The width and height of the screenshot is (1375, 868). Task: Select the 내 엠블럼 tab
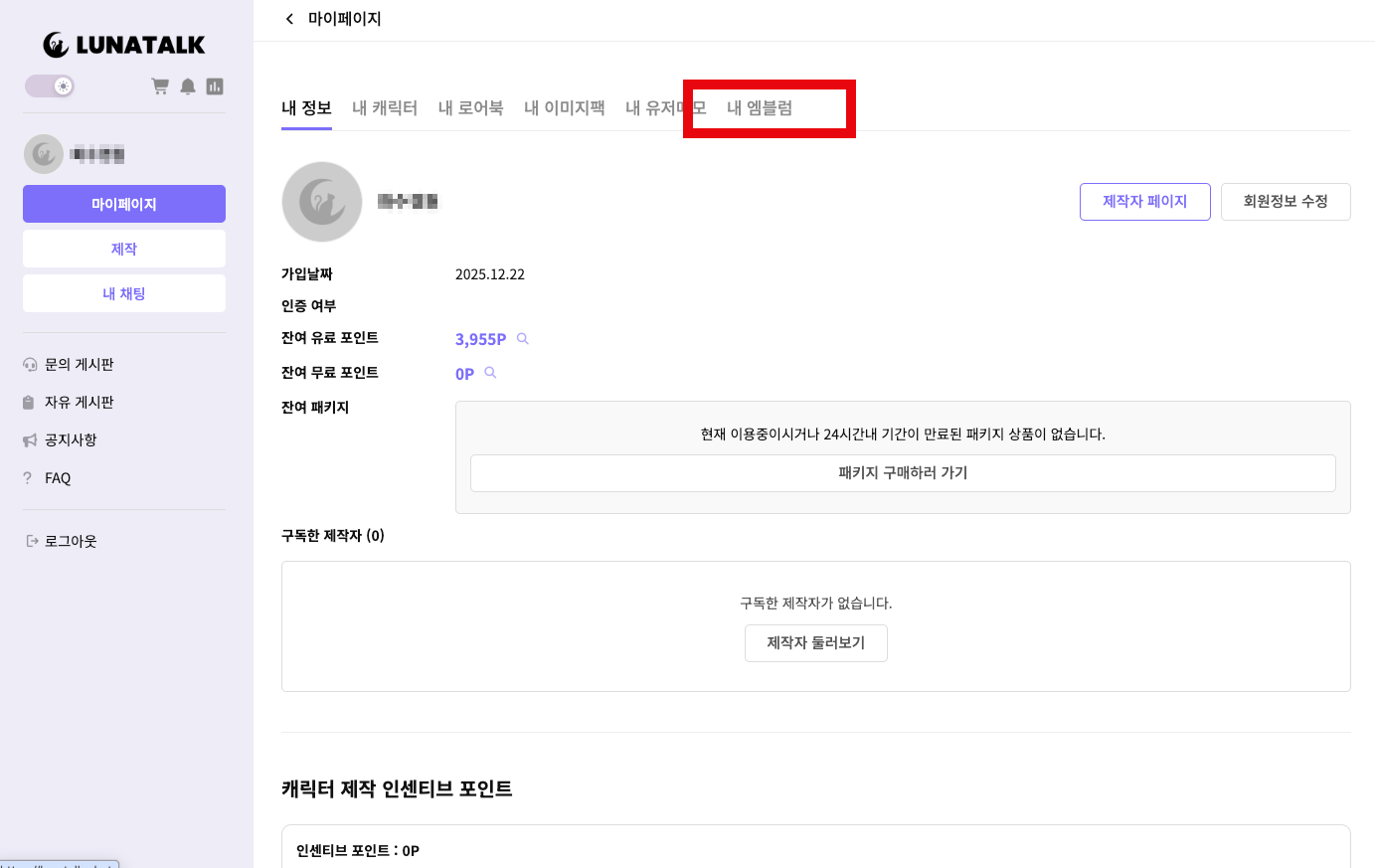760,108
